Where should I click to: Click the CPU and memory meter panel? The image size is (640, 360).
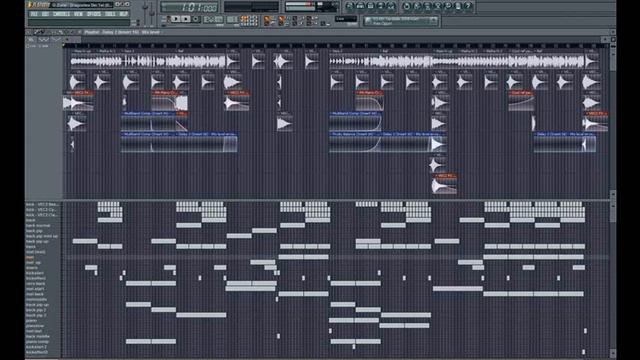click(x=311, y=6)
